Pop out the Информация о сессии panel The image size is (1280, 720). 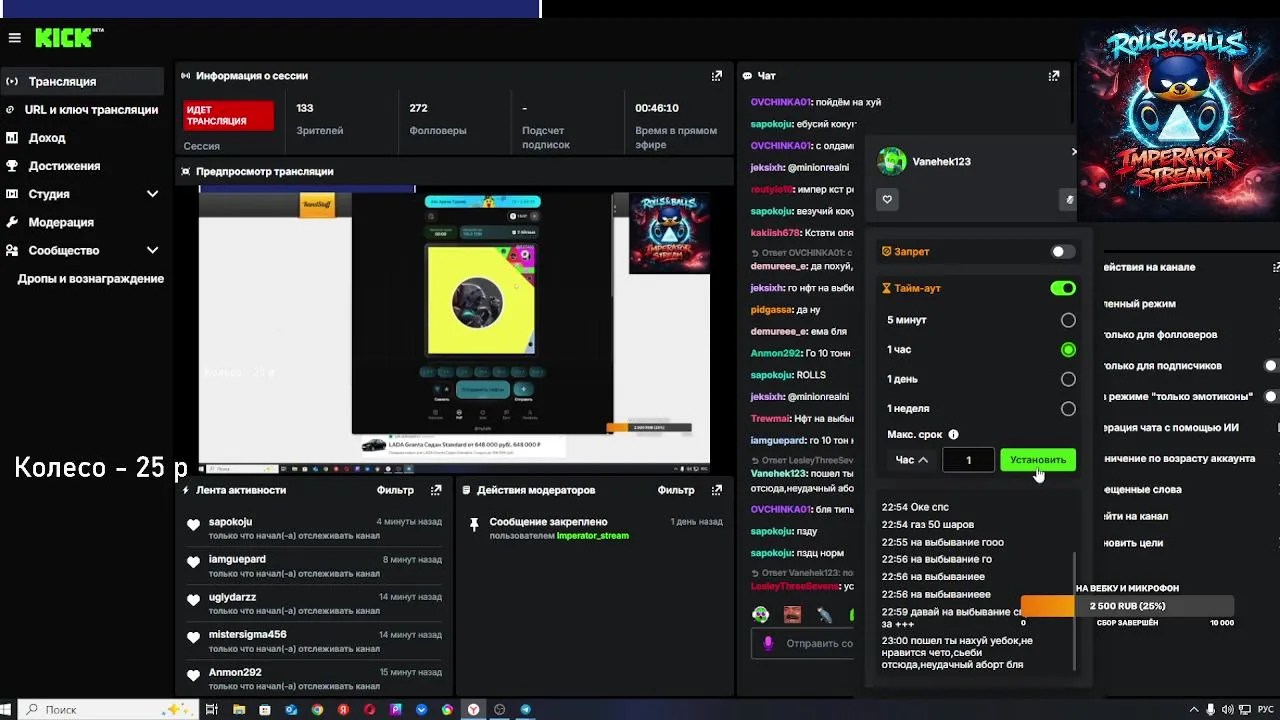[716, 76]
